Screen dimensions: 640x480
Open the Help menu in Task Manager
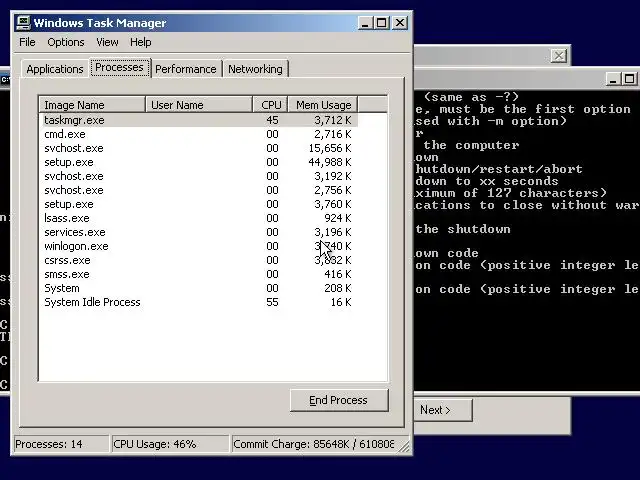140,42
